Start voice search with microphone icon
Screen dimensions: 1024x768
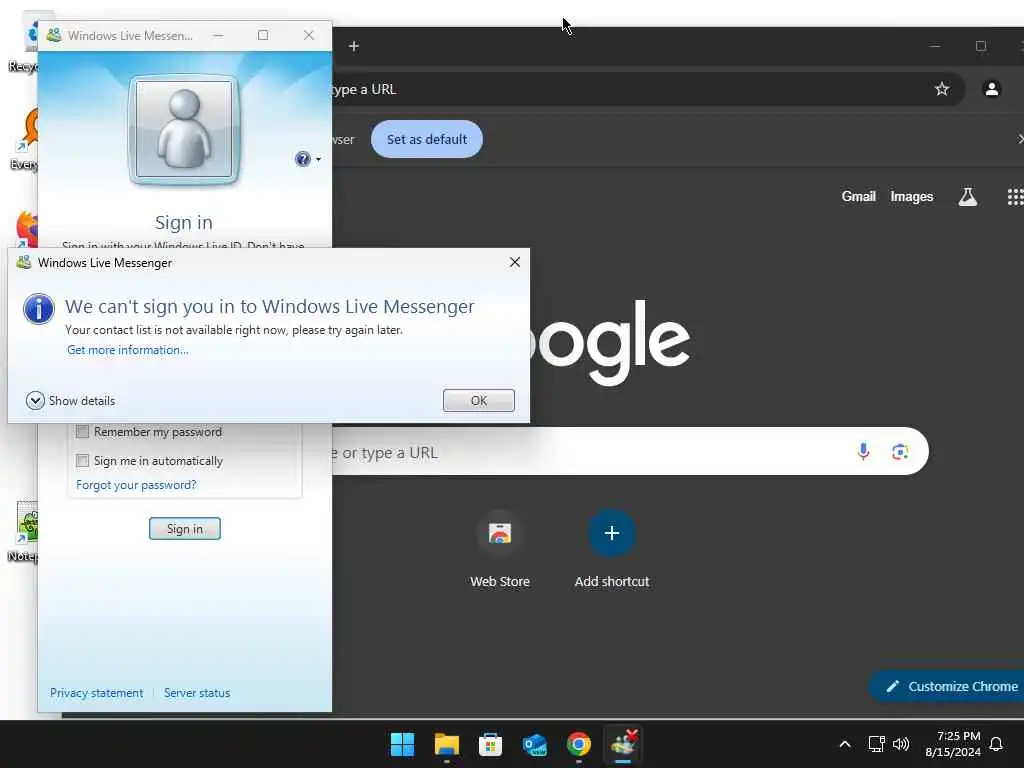pyautogui.click(x=863, y=451)
